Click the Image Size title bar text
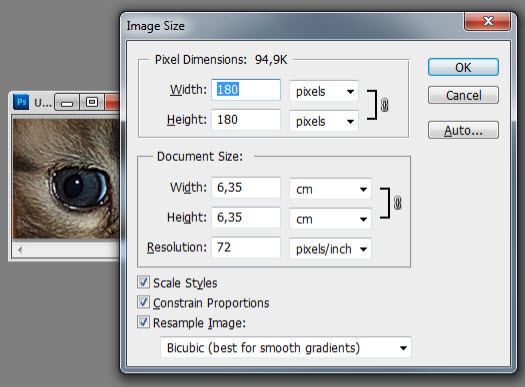 coord(155,26)
